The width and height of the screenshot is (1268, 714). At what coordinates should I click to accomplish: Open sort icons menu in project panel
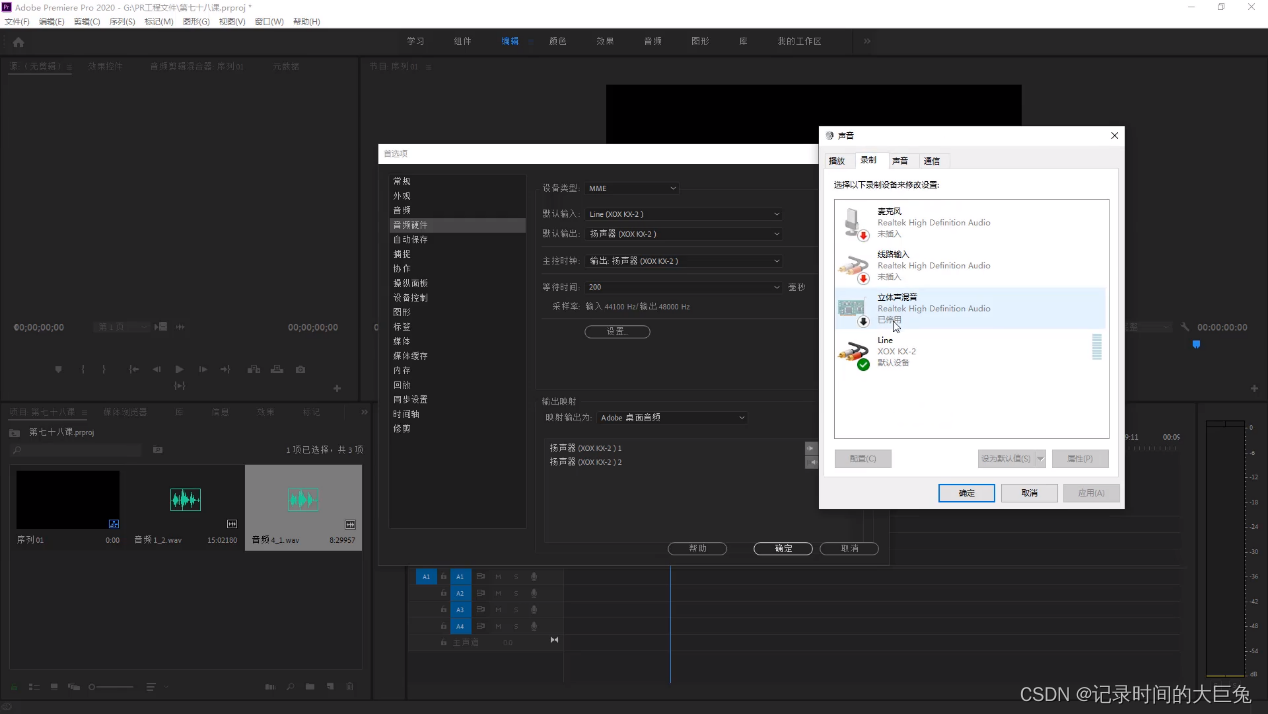point(152,687)
